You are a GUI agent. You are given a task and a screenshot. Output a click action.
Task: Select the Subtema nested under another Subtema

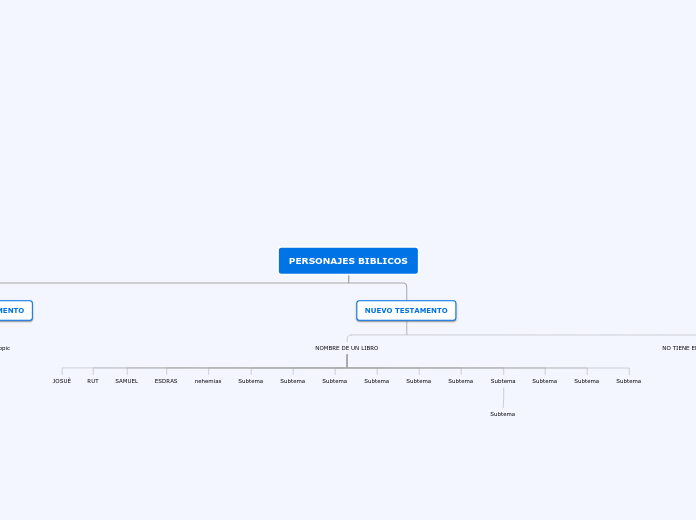502,414
